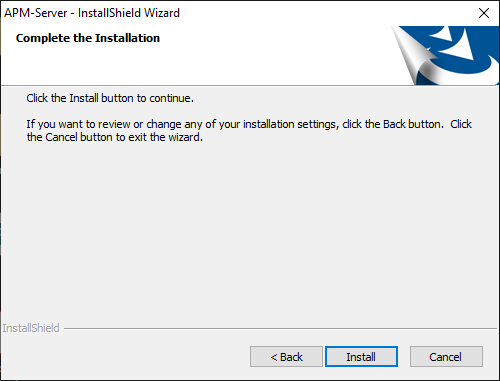This screenshot has height=381, width=500.
Task: Close the InstallShield Wizard window
Action: click(x=484, y=13)
